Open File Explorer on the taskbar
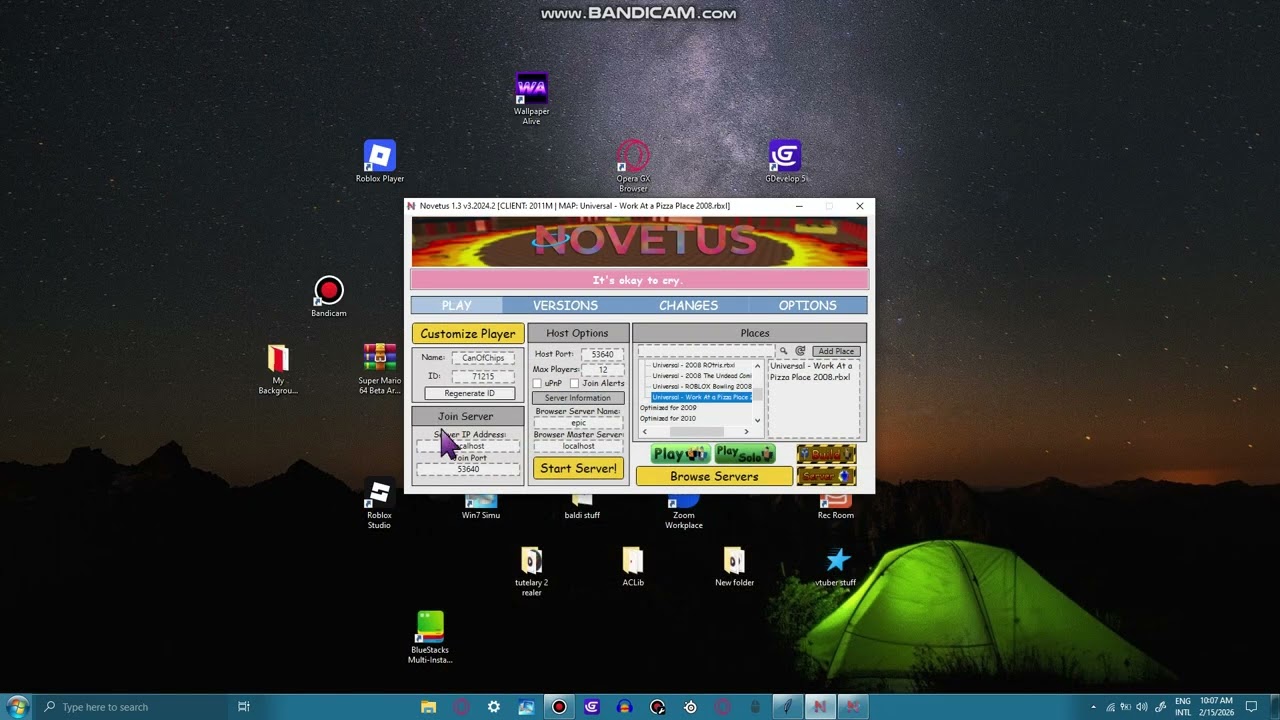The width and height of the screenshot is (1280, 720). pyautogui.click(x=428, y=707)
